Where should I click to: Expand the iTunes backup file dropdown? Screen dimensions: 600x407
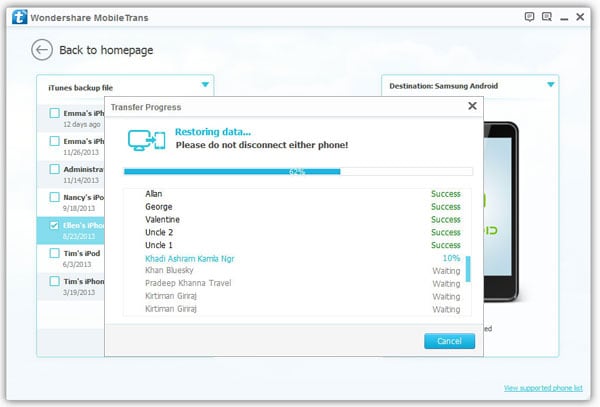(205, 85)
